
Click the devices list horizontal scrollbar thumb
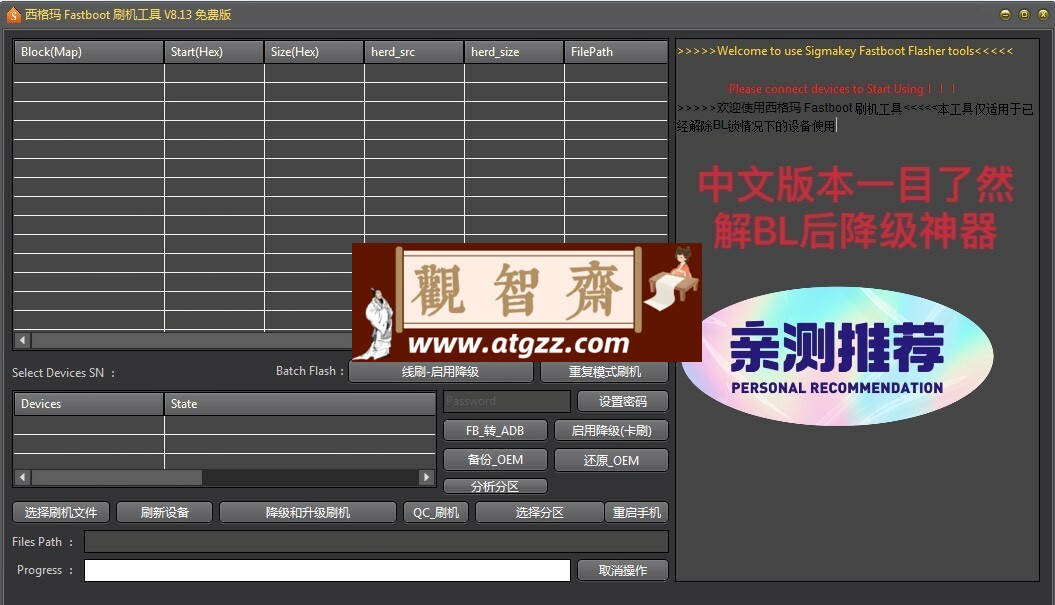click(116, 477)
